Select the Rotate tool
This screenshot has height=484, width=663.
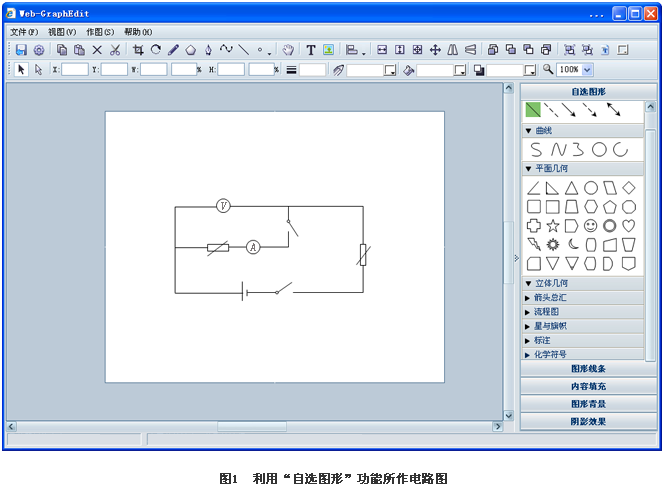(156, 50)
